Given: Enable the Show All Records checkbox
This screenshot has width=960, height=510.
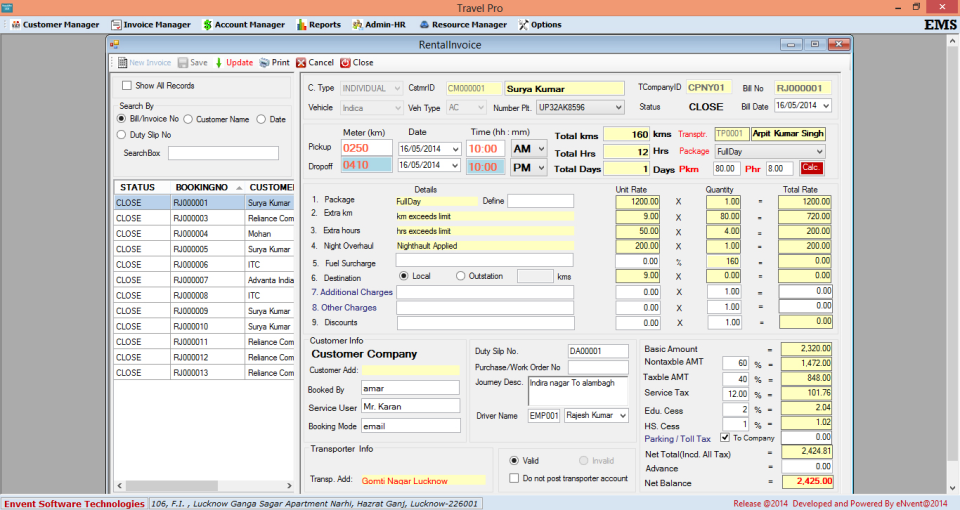Looking at the screenshot, I should [127, 86].
